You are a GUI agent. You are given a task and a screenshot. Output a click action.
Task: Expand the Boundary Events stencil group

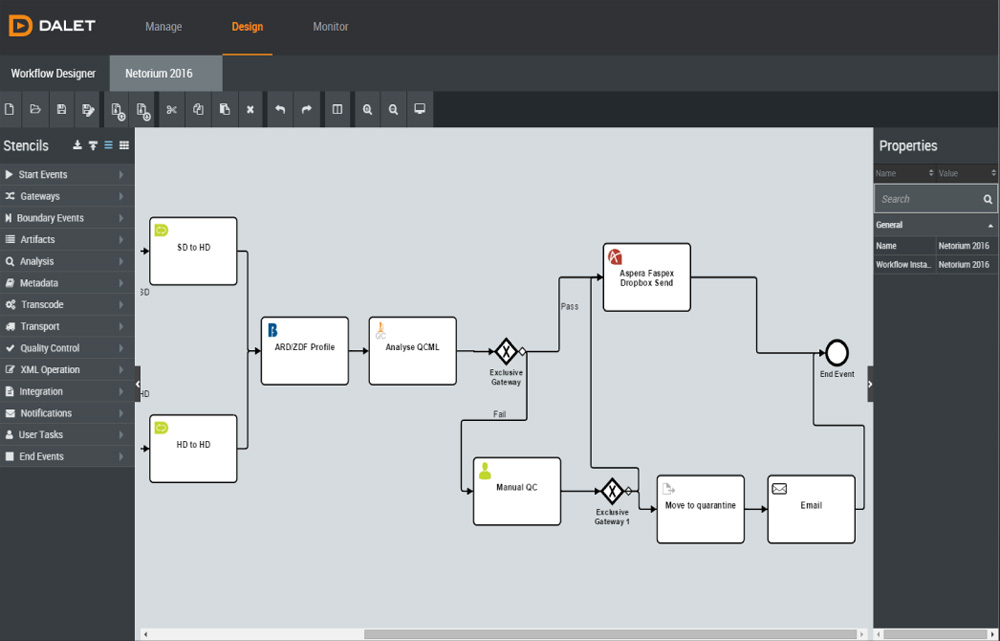[x=67, y=217]
